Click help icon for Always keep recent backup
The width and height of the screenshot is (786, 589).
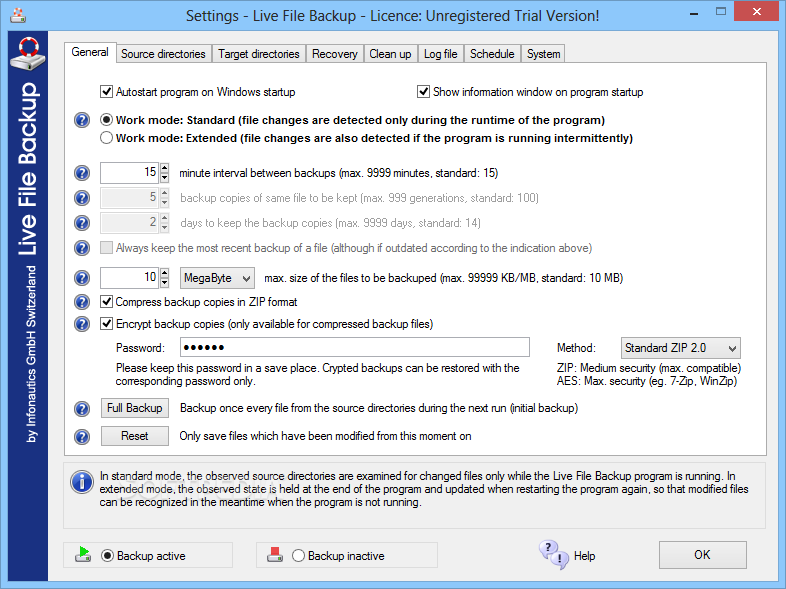[x=82, y=248]
